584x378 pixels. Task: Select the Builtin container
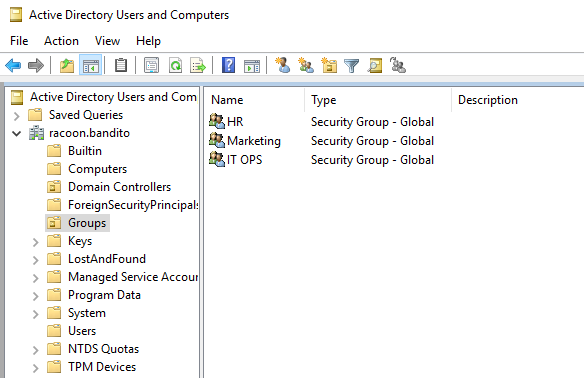[85, 151]
